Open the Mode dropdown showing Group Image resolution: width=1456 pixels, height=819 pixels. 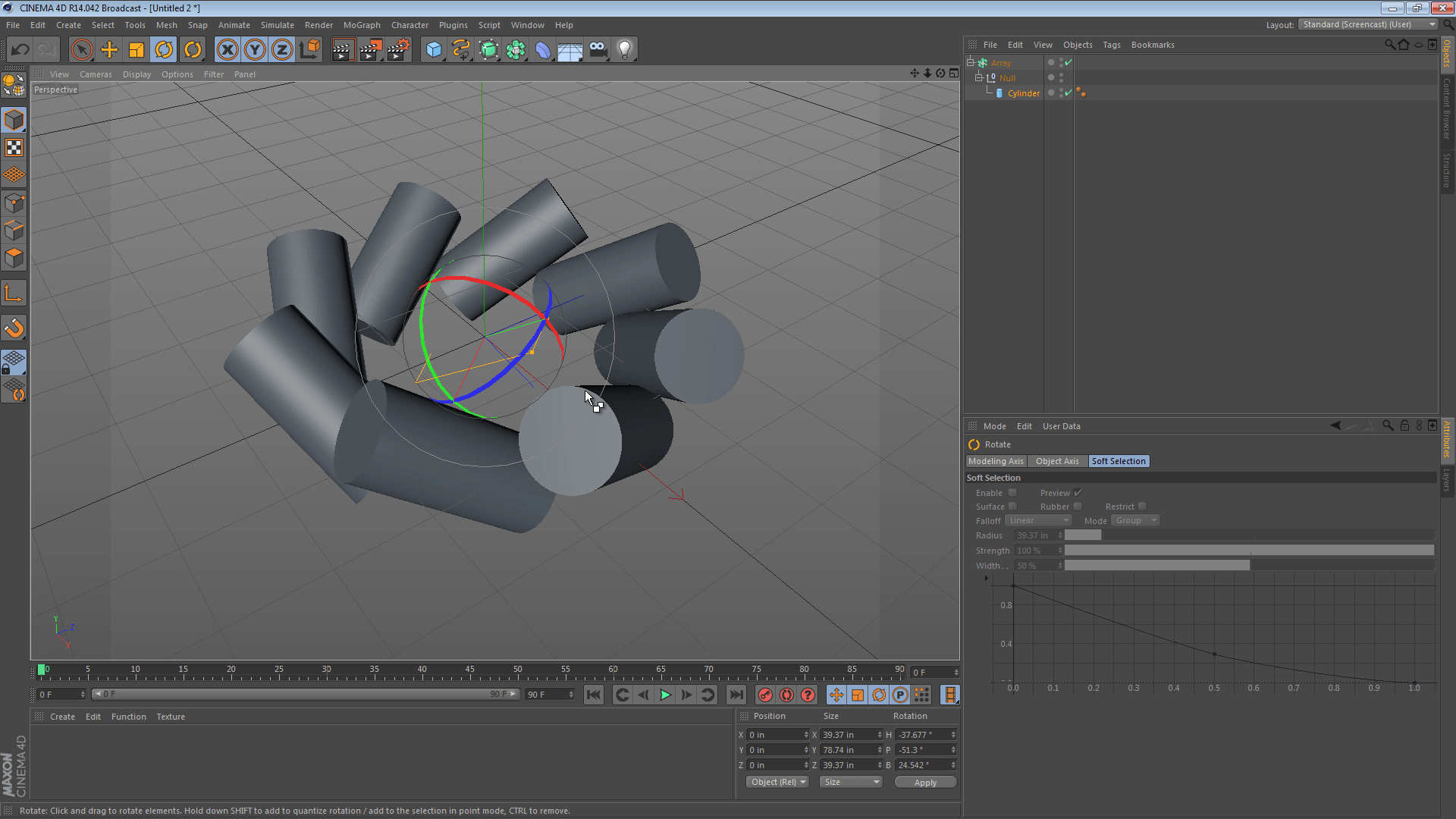coord(1134,520)
